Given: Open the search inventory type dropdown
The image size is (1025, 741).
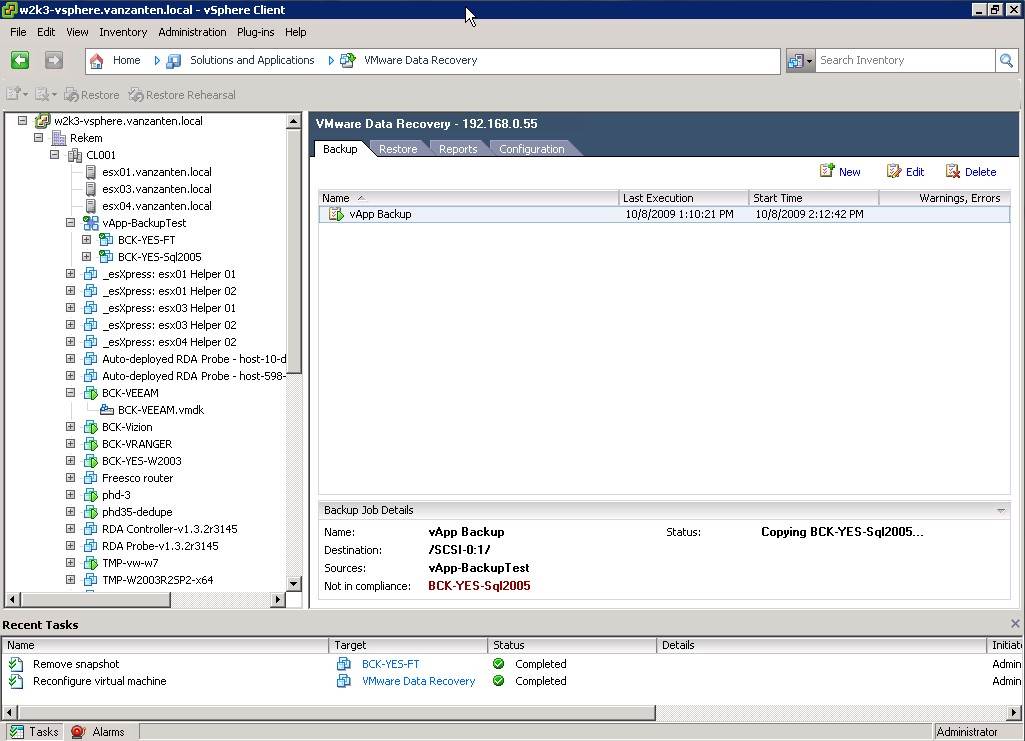Looking at the screenshot, I should pos(800,61).
